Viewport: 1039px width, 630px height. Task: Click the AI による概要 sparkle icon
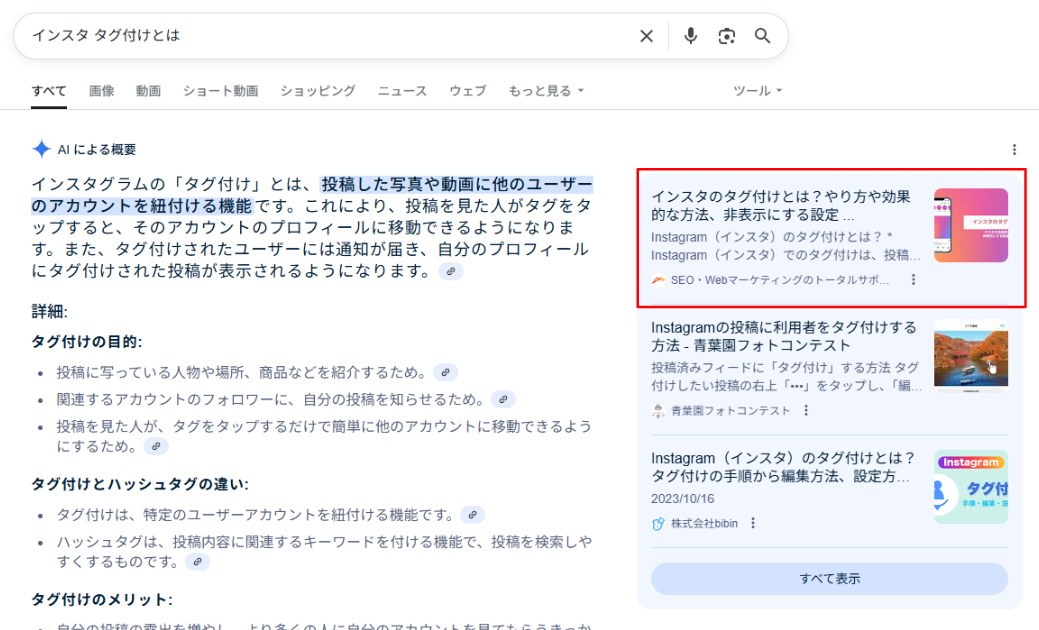(x=41, y=149)
